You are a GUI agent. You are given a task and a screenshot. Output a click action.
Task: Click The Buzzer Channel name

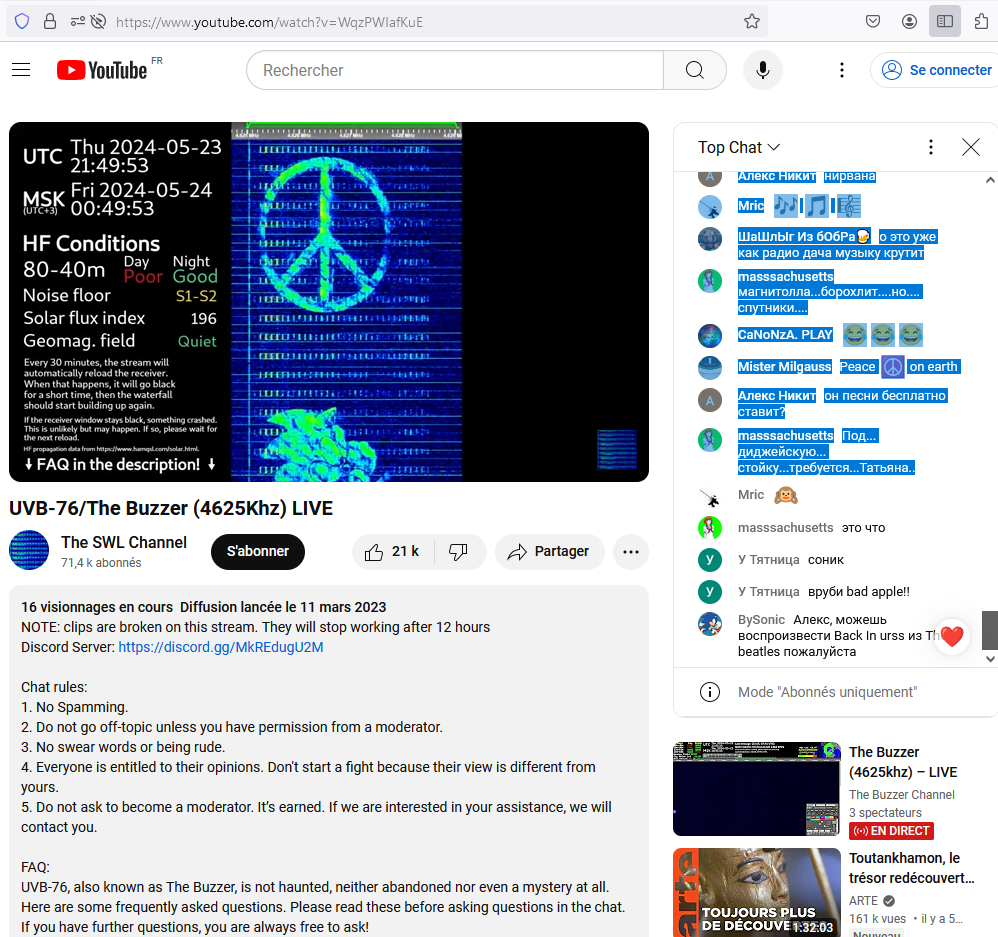coord(902,794)
